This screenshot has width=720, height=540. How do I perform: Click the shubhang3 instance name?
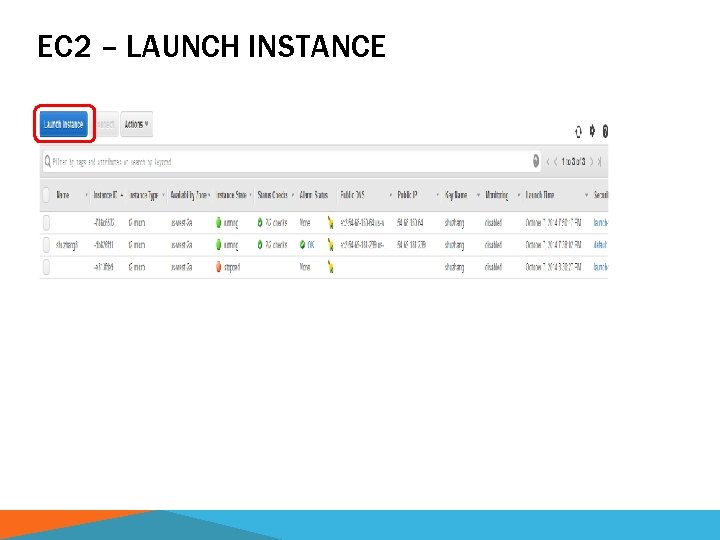[67, 245]
